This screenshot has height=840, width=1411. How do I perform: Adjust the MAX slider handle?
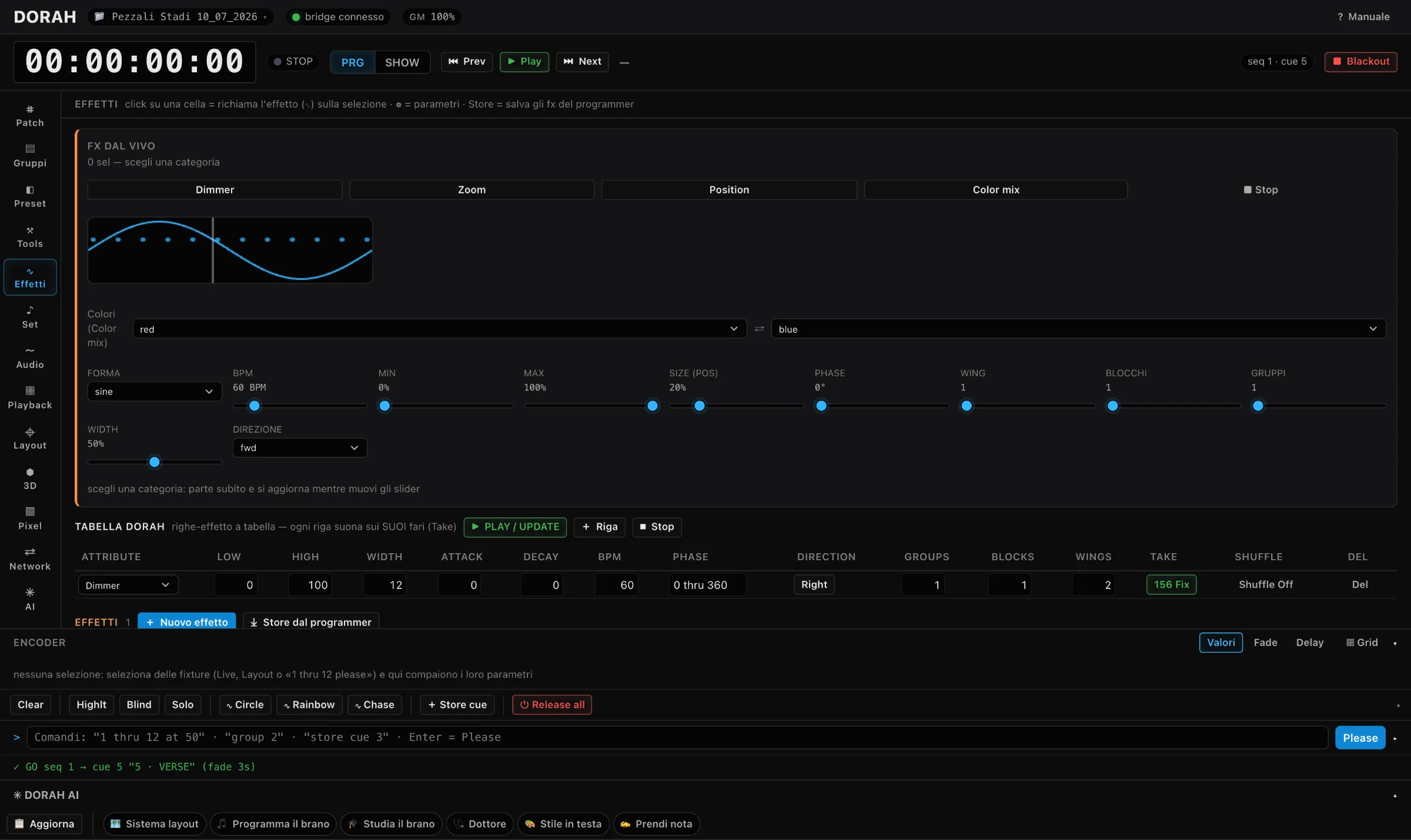[x=652, y=406]
